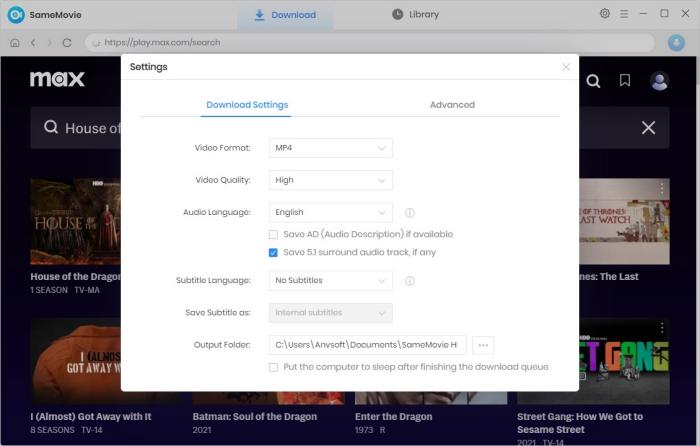
Task: Click the browser home icon
Action: click(x=14, y=43)
